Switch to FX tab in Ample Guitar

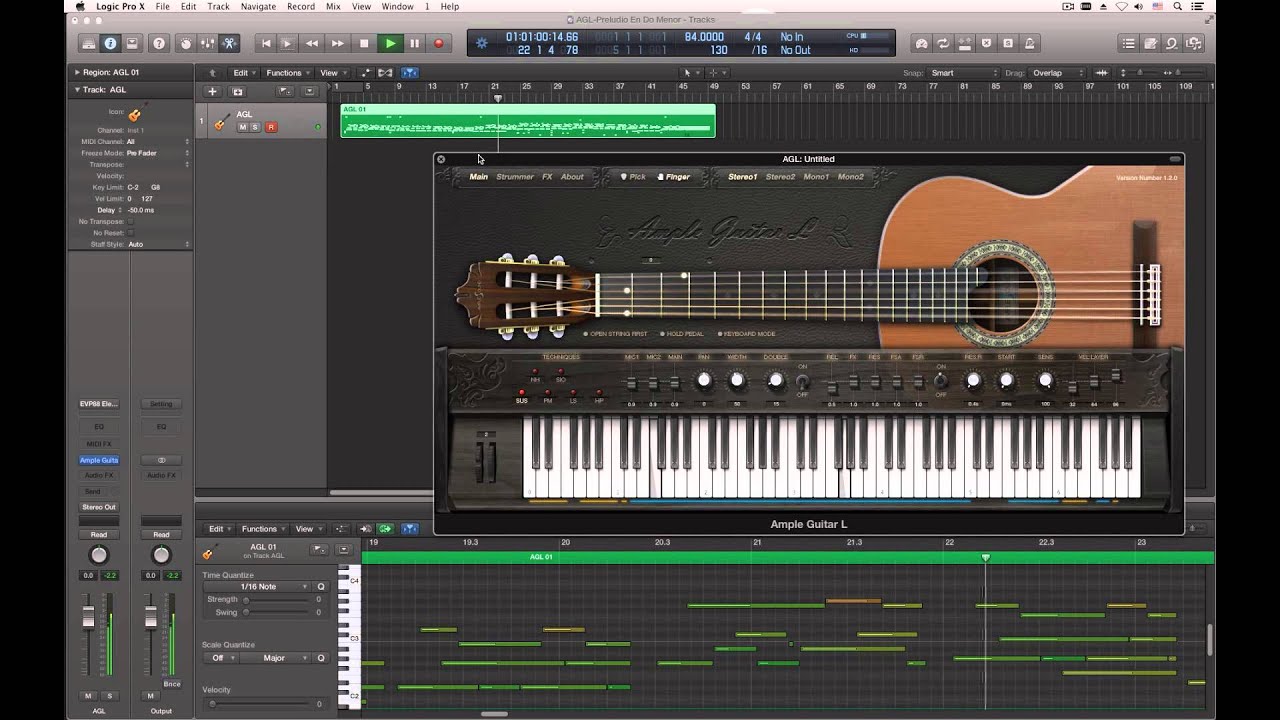[x=547, y=177]
